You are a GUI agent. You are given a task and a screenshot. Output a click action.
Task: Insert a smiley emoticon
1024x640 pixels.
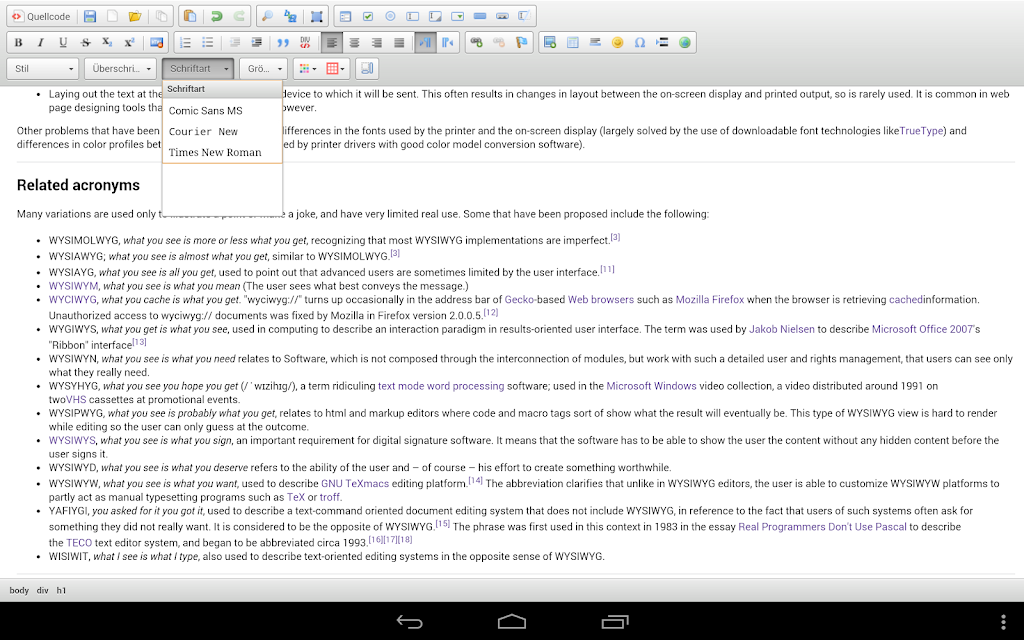pos(617,42)
